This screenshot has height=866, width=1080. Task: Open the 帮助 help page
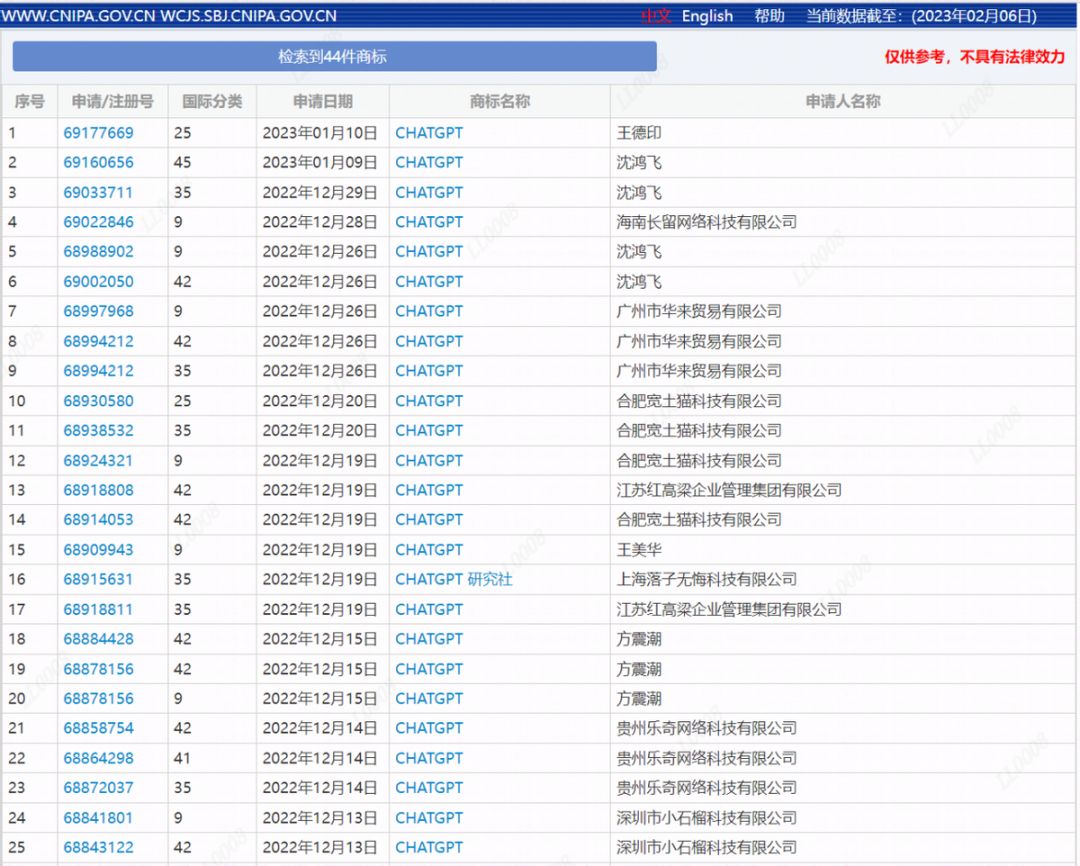pyautogui.click(x=769, y=16)
